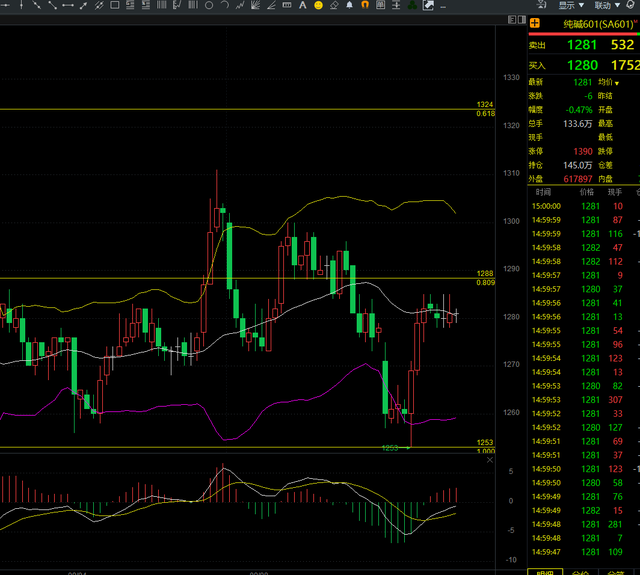Click the 纯碱601(SA601) contract title
Screen dimensions: 640x575
pyautogui.click(x=599, y=24)
